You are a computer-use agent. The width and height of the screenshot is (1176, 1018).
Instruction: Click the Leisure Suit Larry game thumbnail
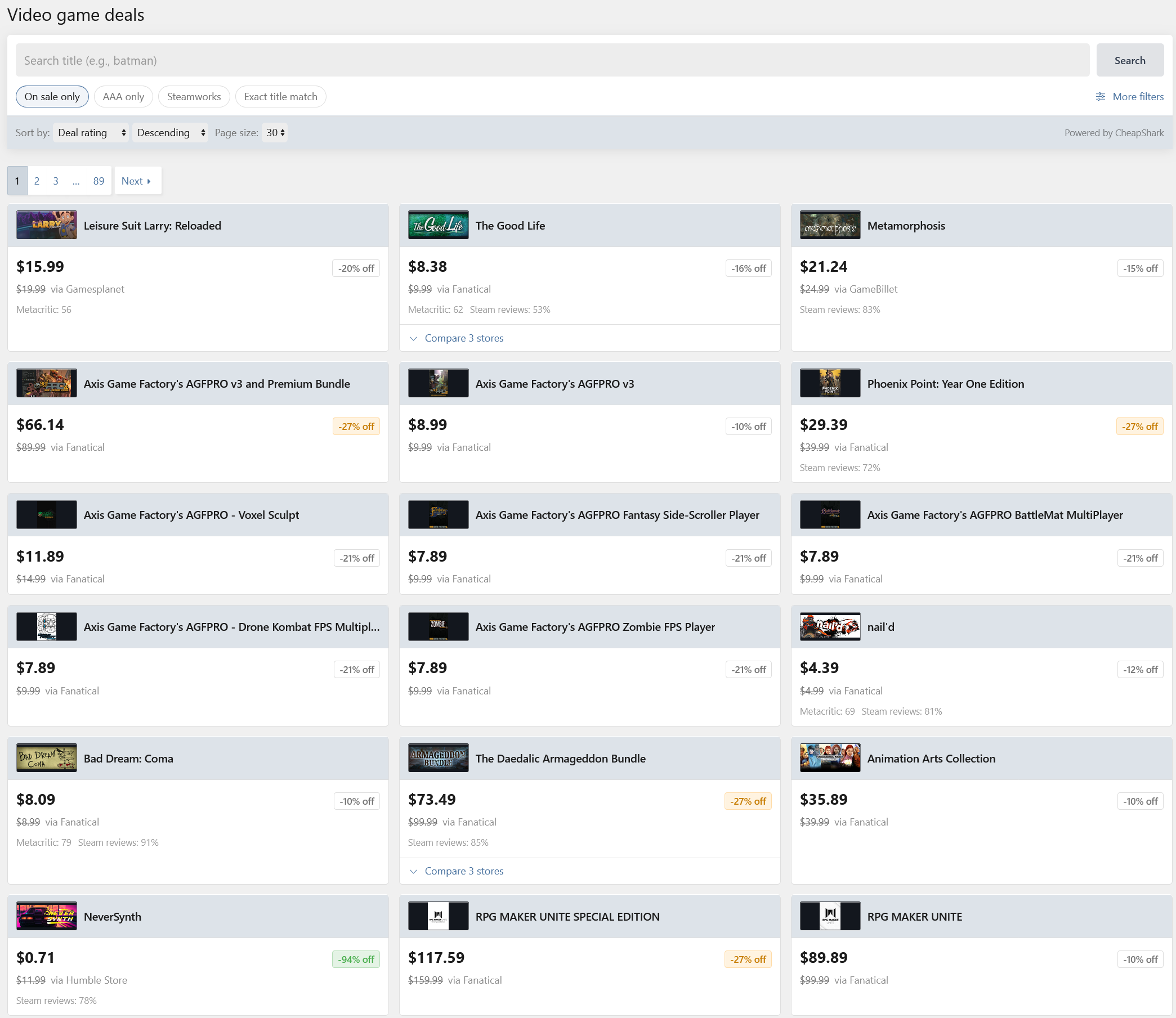[47, 225]
